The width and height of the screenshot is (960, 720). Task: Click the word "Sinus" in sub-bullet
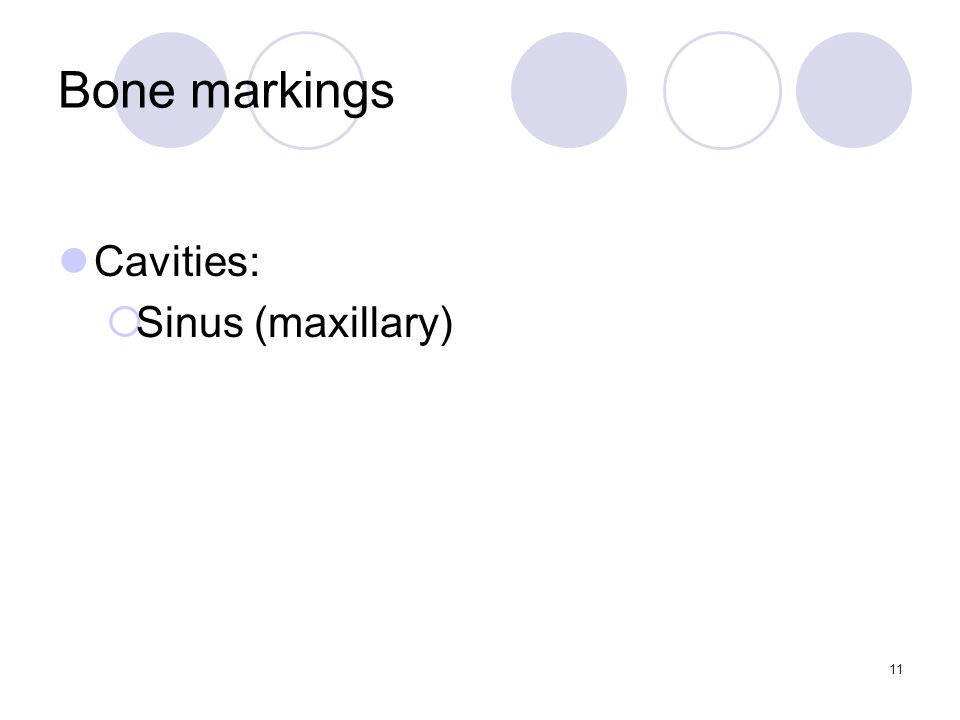point(190,323)
